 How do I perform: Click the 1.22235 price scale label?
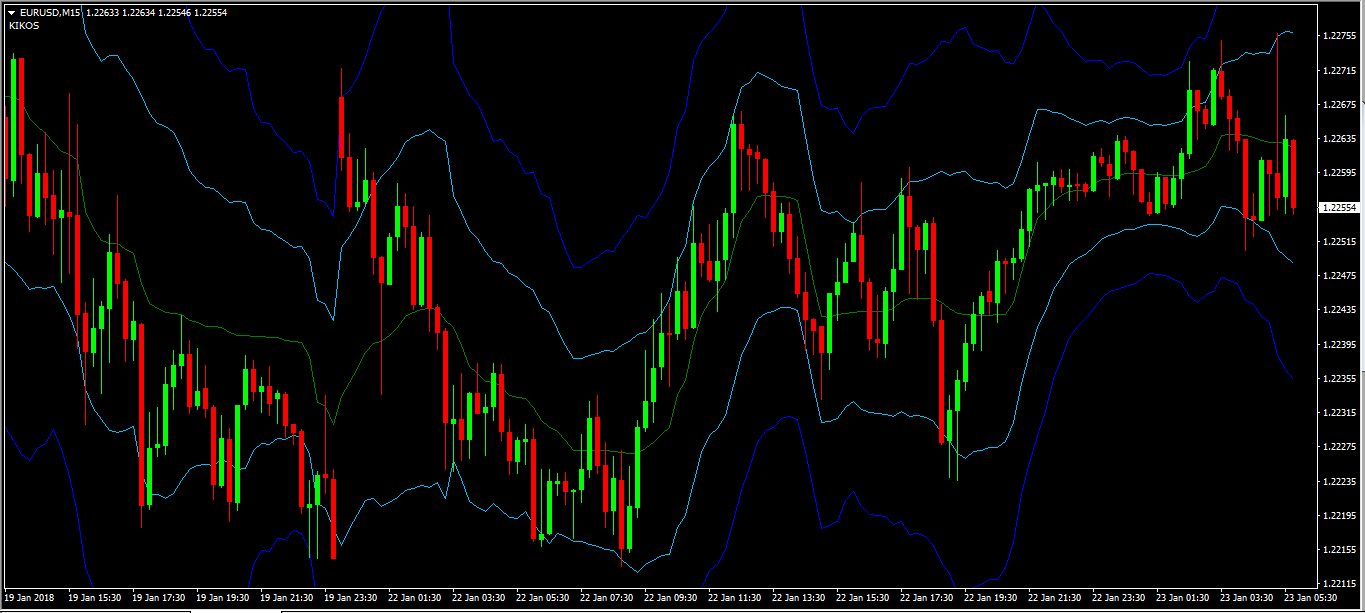pos(1339,482)
